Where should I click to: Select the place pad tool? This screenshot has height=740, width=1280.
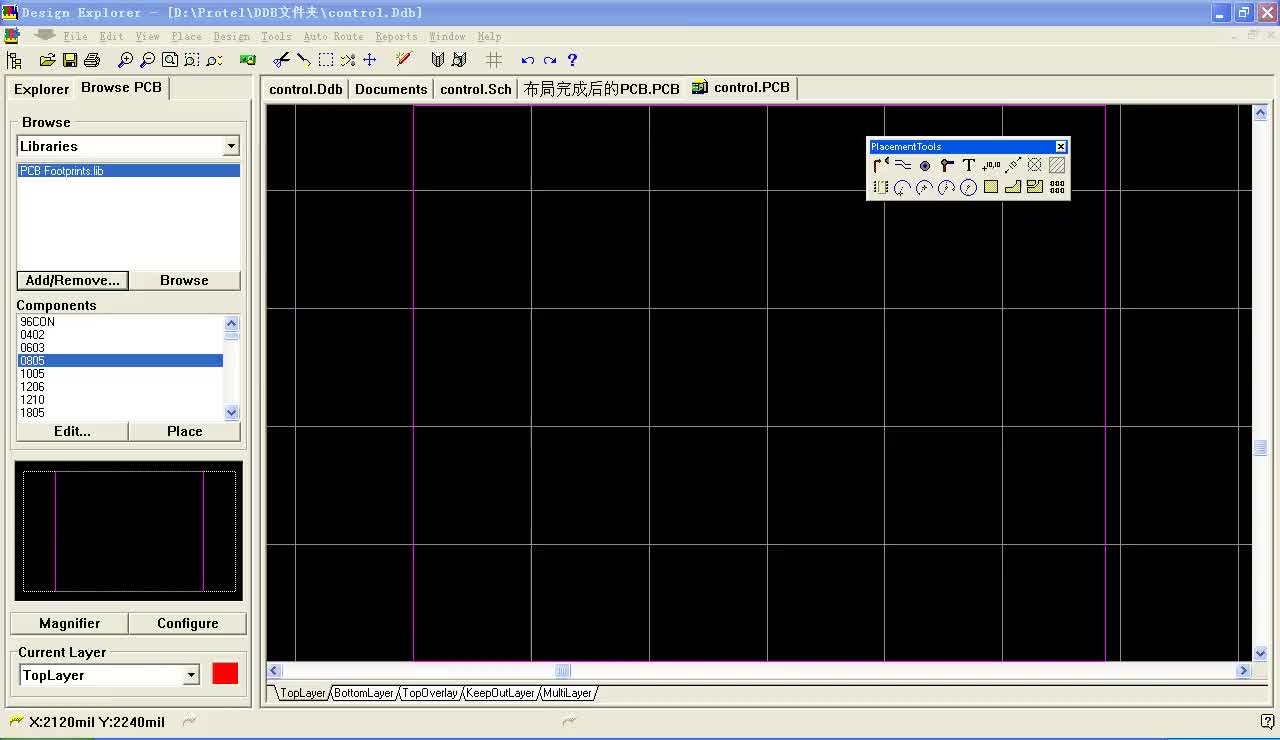pos(924,165)
